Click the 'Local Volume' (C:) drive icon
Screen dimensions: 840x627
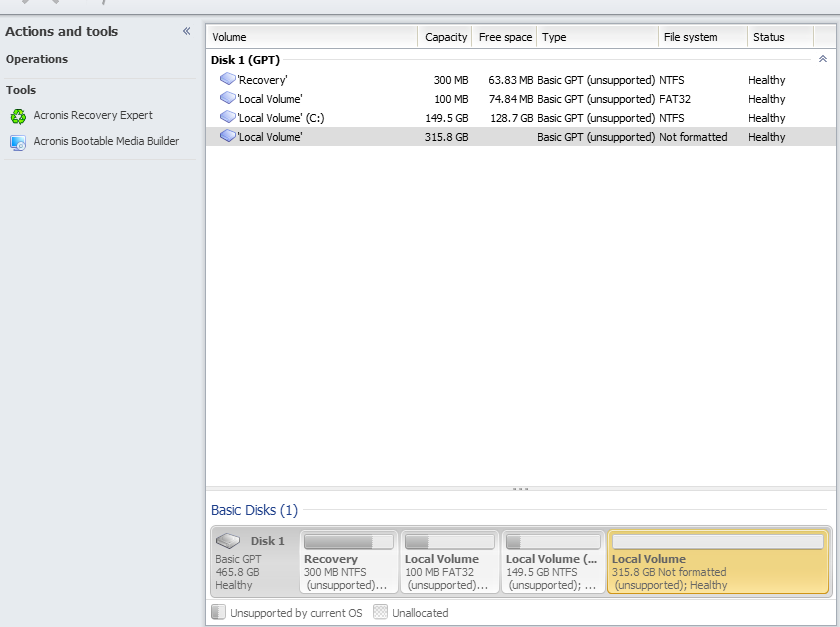[x=227, y=117]
